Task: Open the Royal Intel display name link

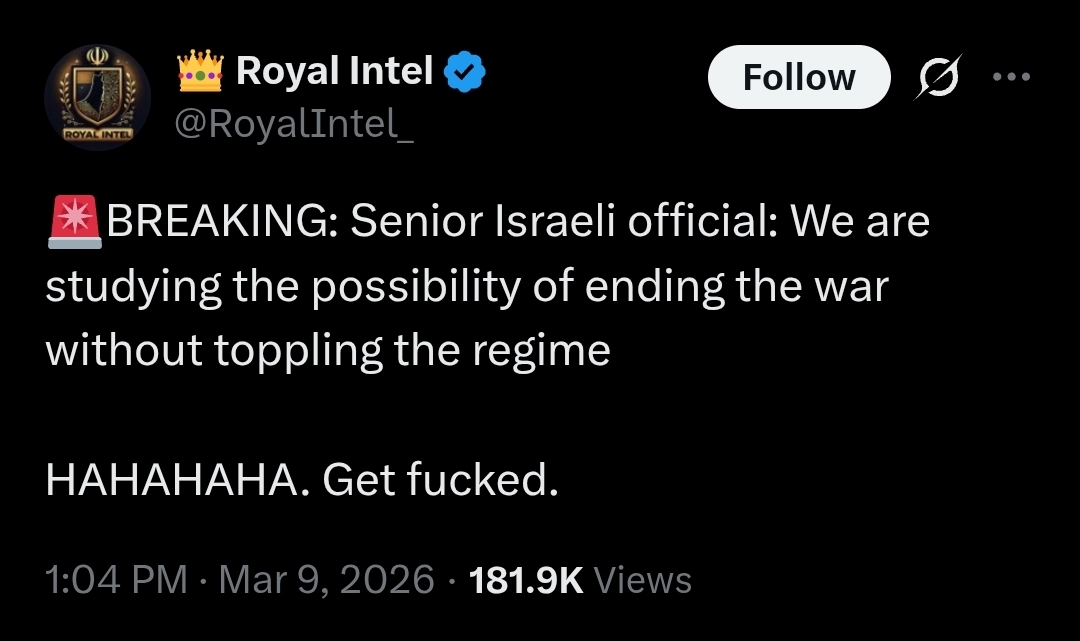Action: tap(335, 71)
